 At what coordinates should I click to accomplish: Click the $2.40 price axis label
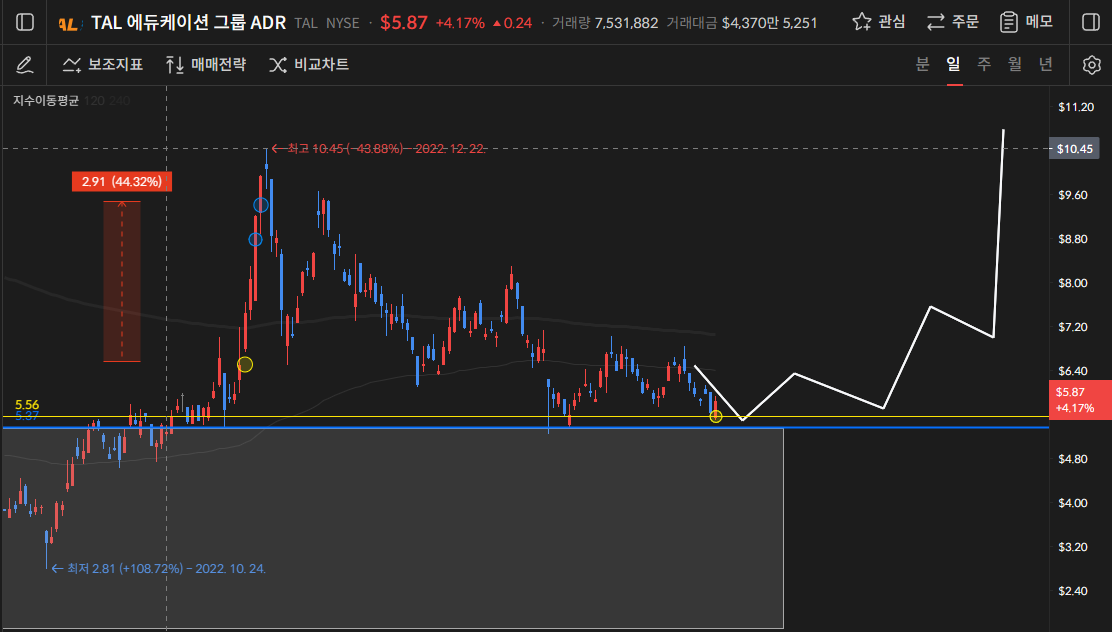1073,591
